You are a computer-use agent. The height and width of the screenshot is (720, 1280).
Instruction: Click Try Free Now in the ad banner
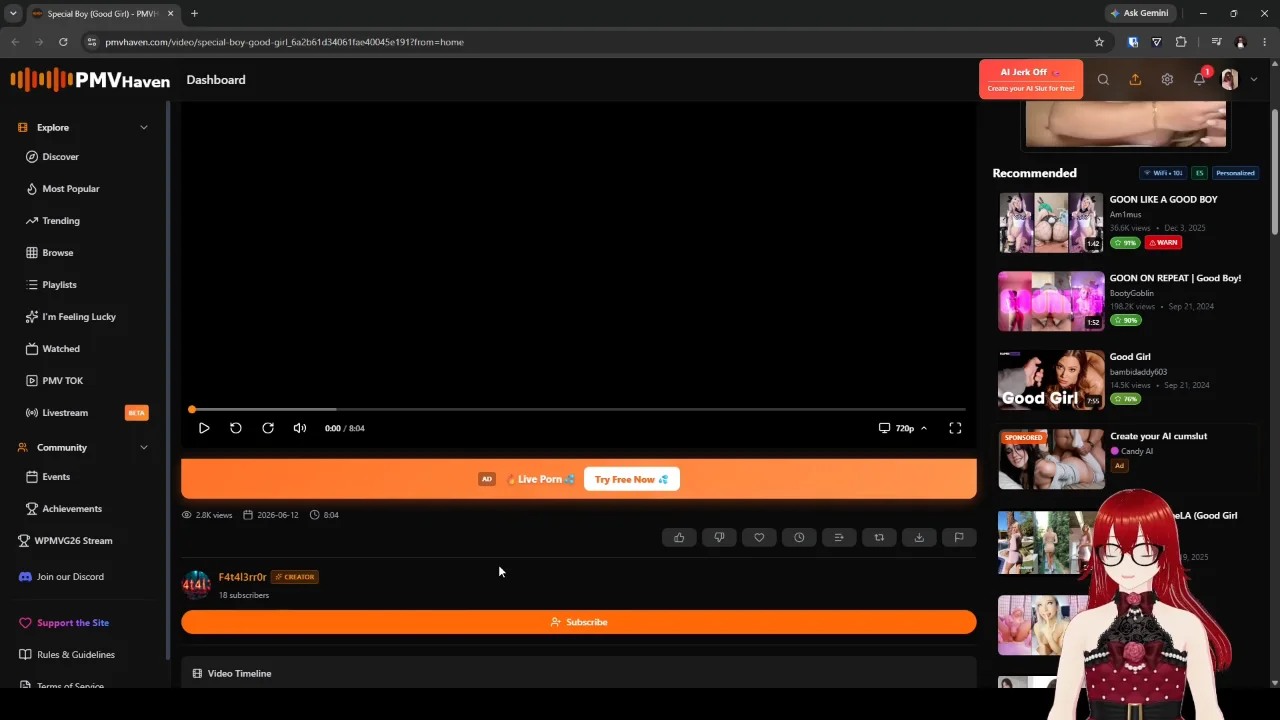click(x=631, y=479)
